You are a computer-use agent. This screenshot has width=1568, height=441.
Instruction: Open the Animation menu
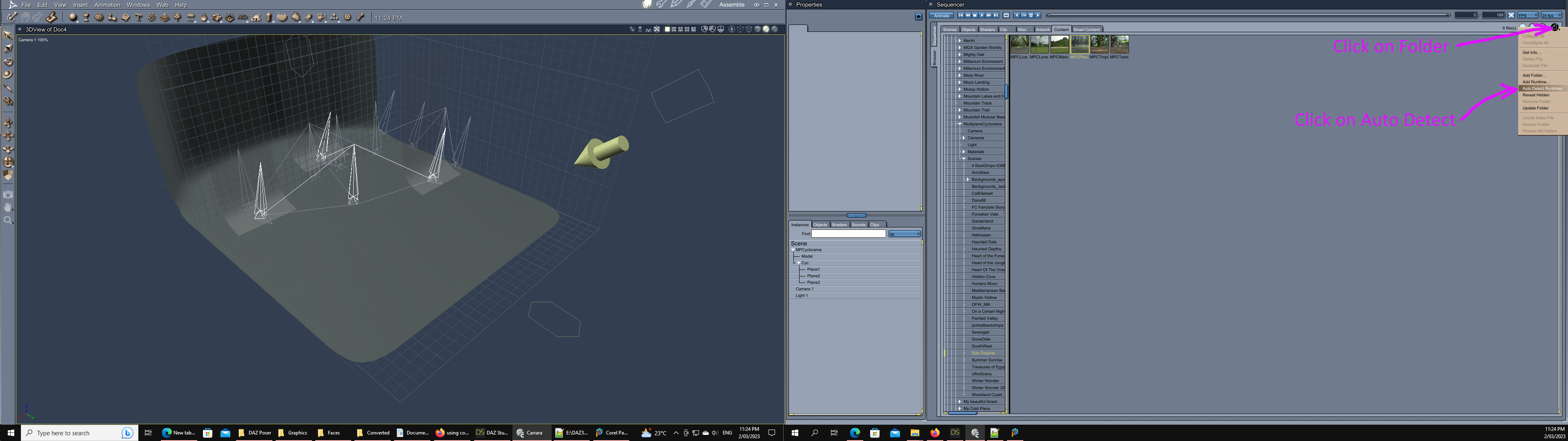pyautogui.click(x=107, y=5)
